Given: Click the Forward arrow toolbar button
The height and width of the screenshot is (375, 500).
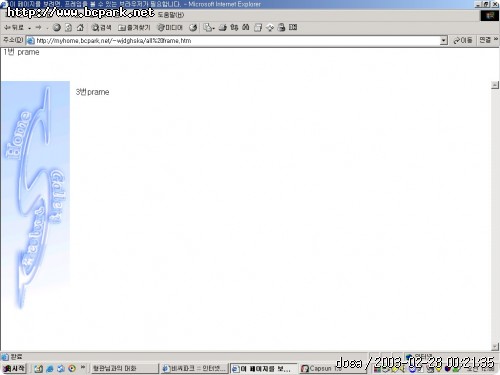Looking at the screenshot, I should [x=38, y=28].
